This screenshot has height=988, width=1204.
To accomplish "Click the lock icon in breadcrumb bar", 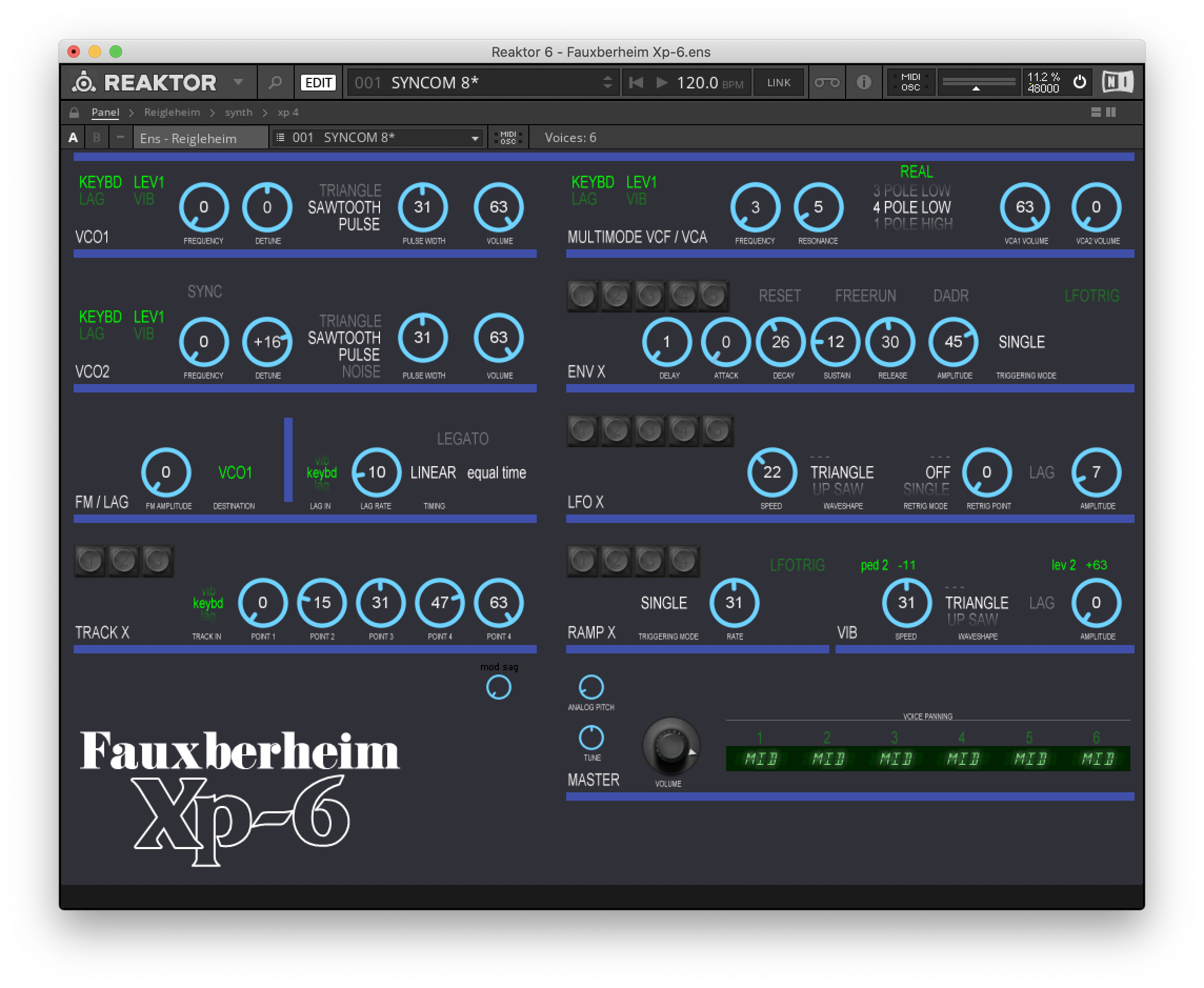I will pyautogui.click(x=74, y=112).
